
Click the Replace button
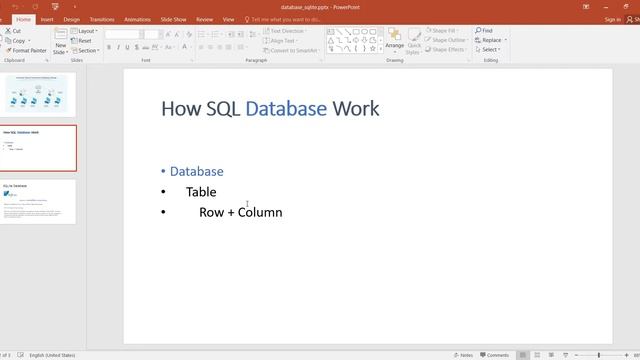point(491,40)
